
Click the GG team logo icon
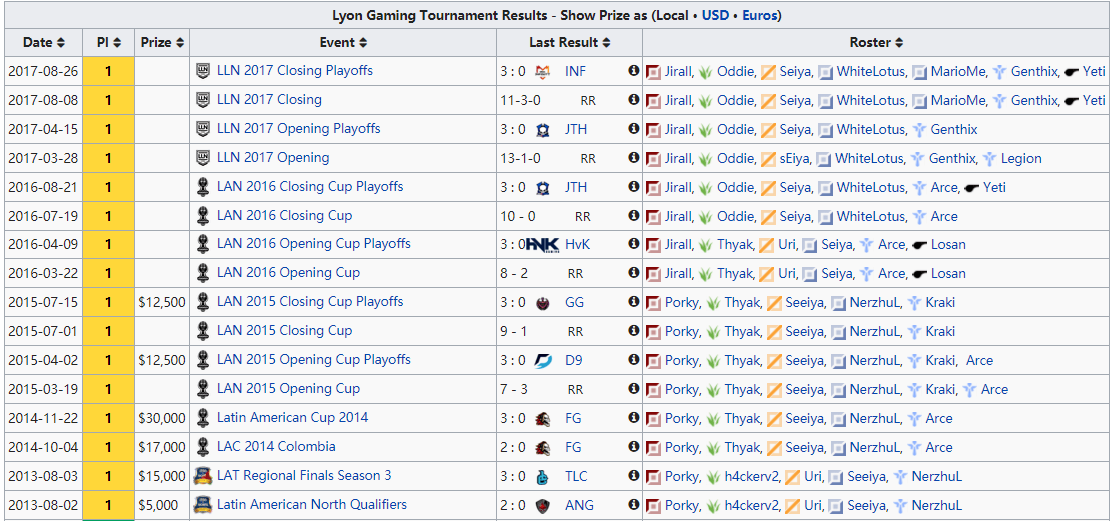pyautogui.click(x=542, y=303)
